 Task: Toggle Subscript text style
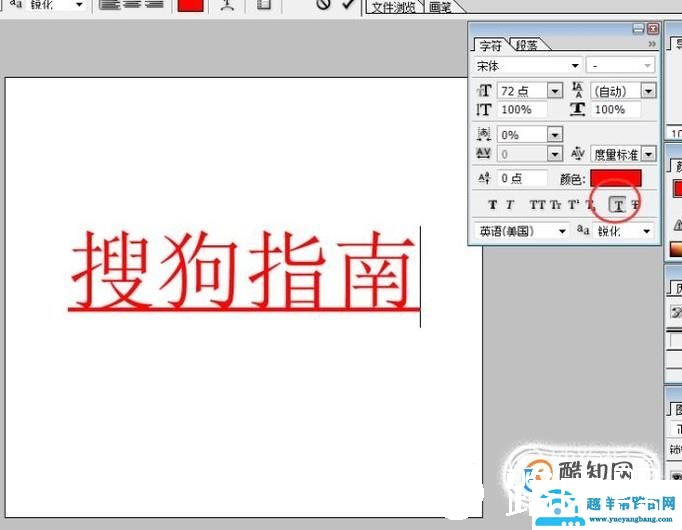(590, 205)
